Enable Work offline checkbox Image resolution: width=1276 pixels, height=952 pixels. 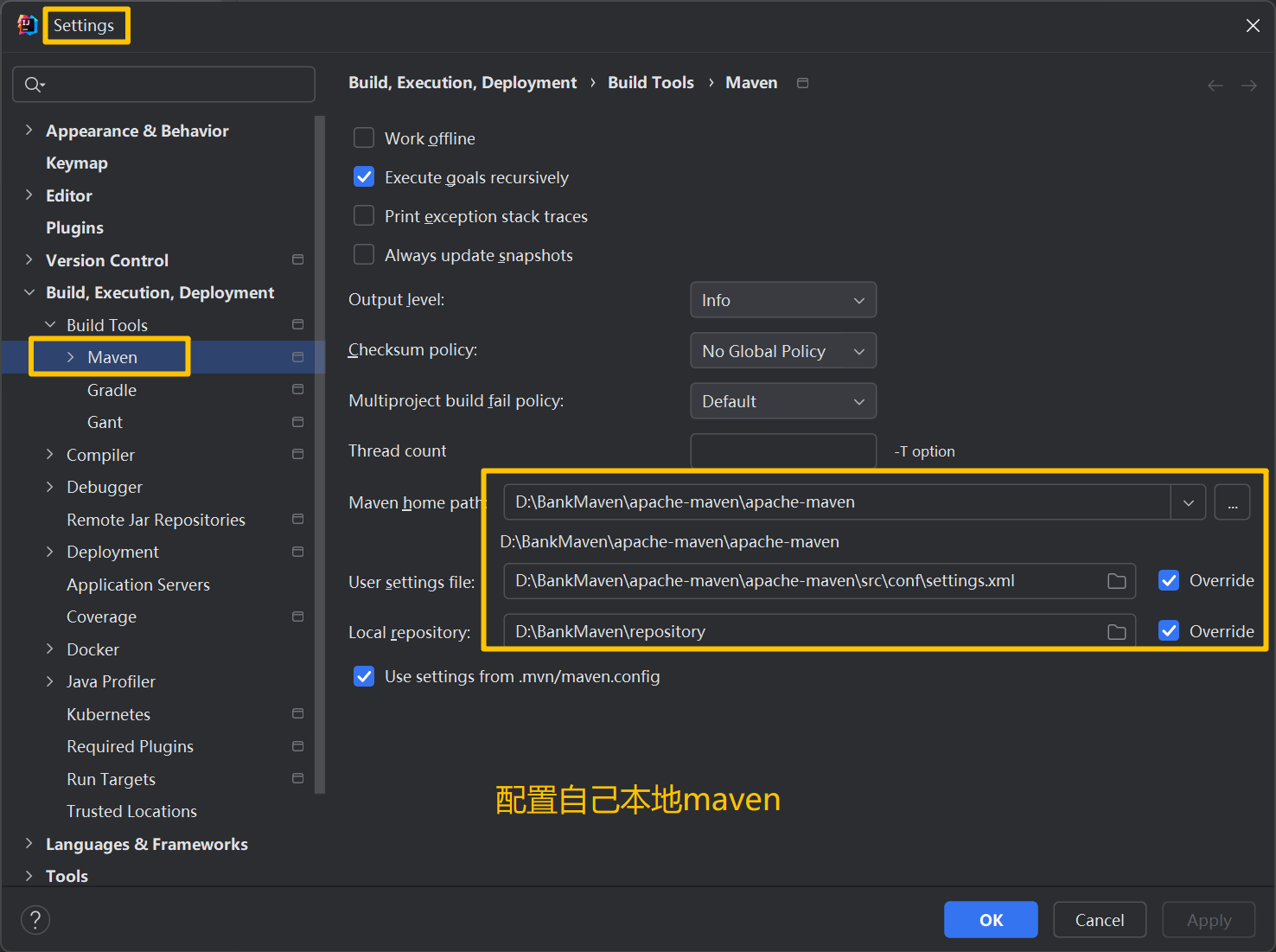pos(364,137)
